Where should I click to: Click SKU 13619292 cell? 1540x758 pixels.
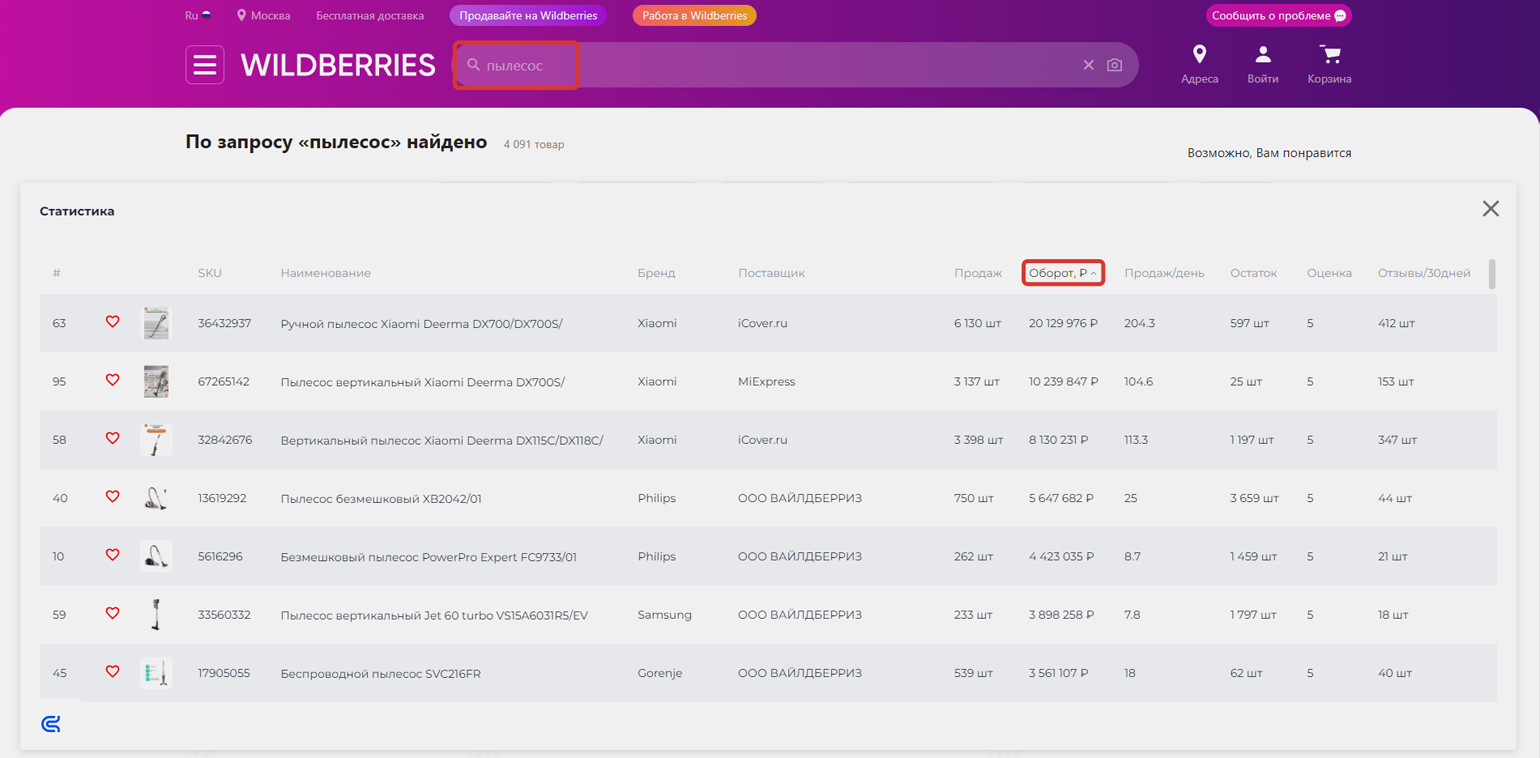pyautogui.click(x=222, y=498)
